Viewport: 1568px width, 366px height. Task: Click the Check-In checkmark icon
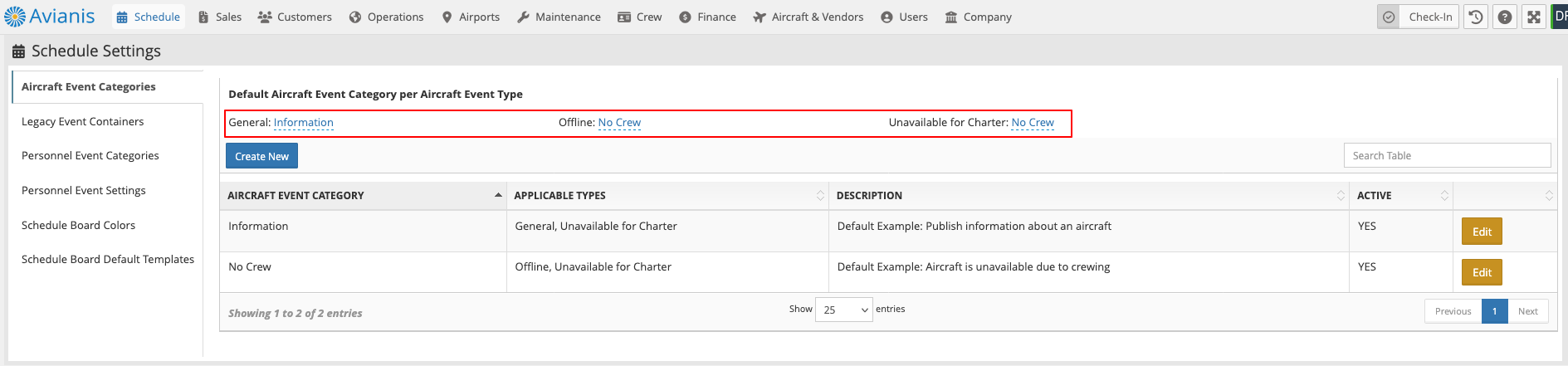[1389, 17]
